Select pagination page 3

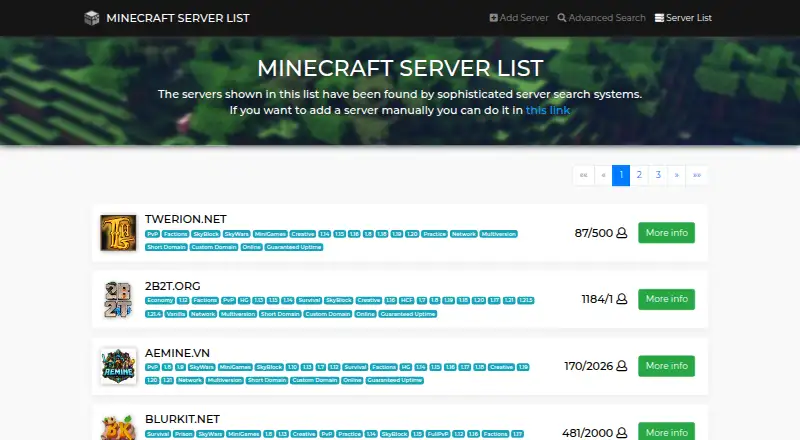point(658,175)
